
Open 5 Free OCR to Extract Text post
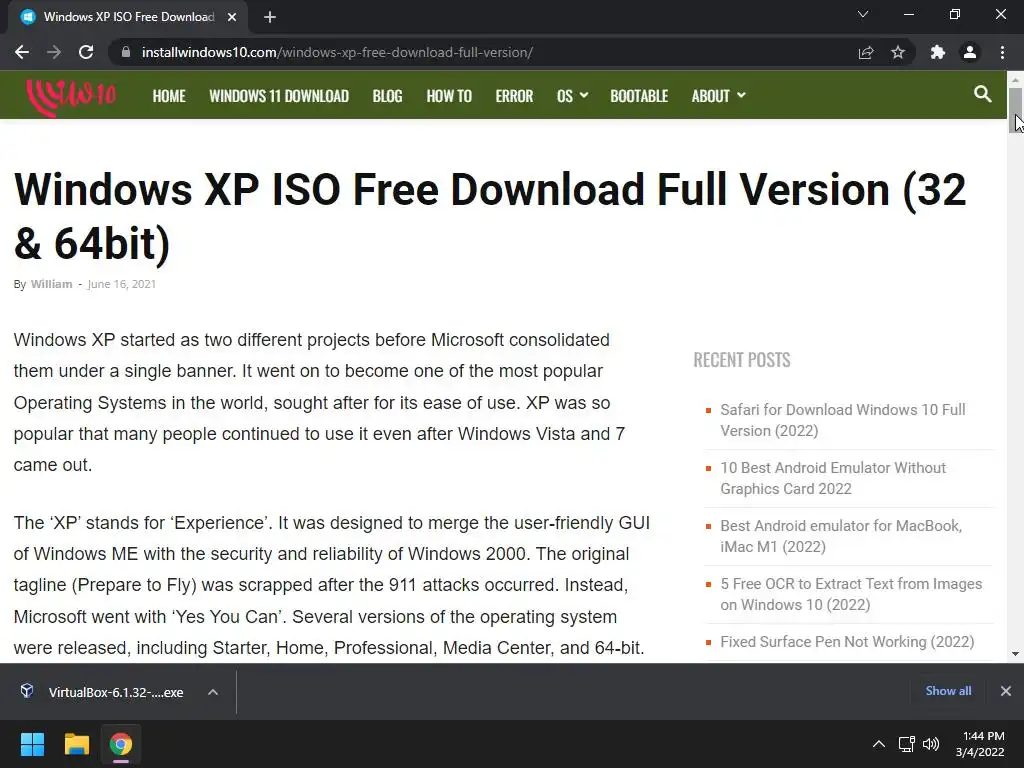click(x=851, y=594)
